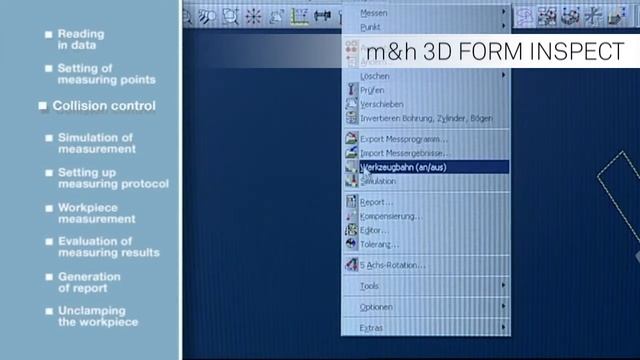The image size is (640, 360).
Task: Click 'Unclamping the workpiece' step label
Action: 98,316
